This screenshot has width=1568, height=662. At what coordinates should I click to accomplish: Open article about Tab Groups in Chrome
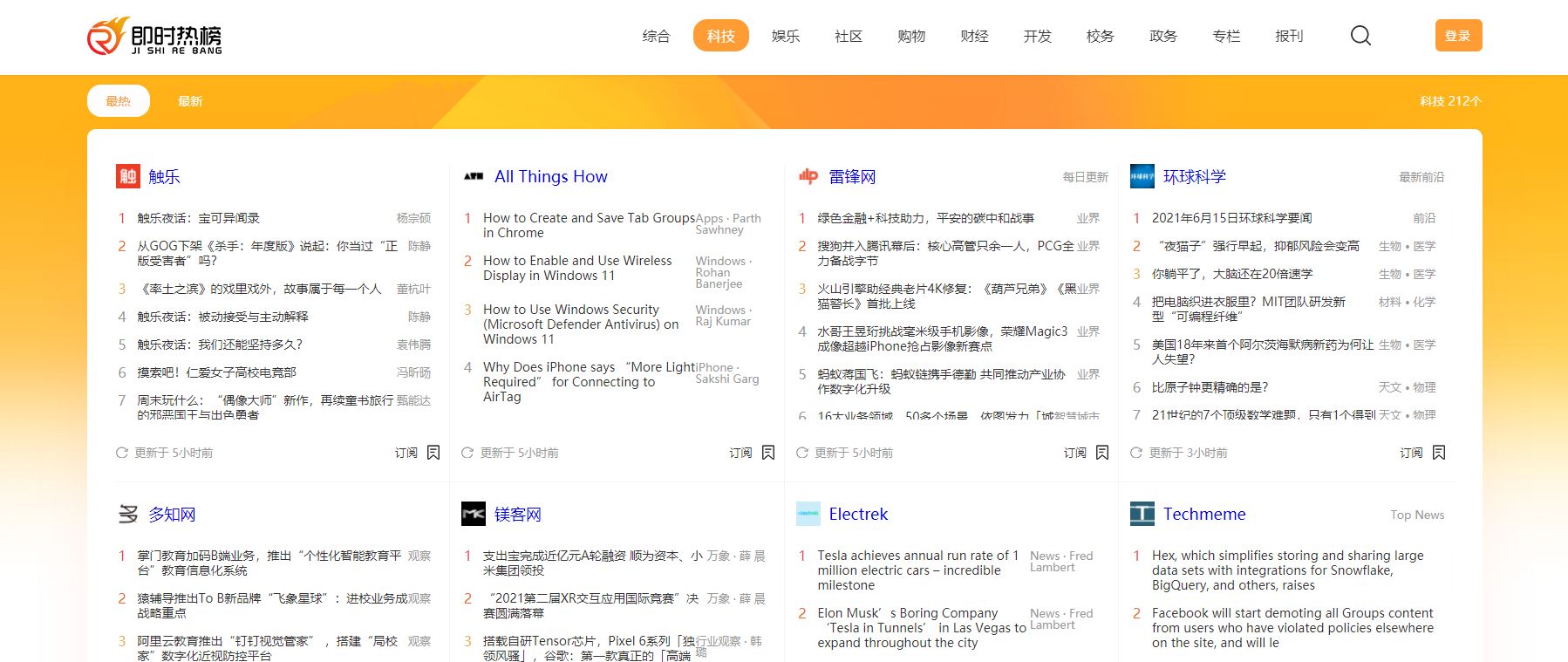tap(589, 225)
